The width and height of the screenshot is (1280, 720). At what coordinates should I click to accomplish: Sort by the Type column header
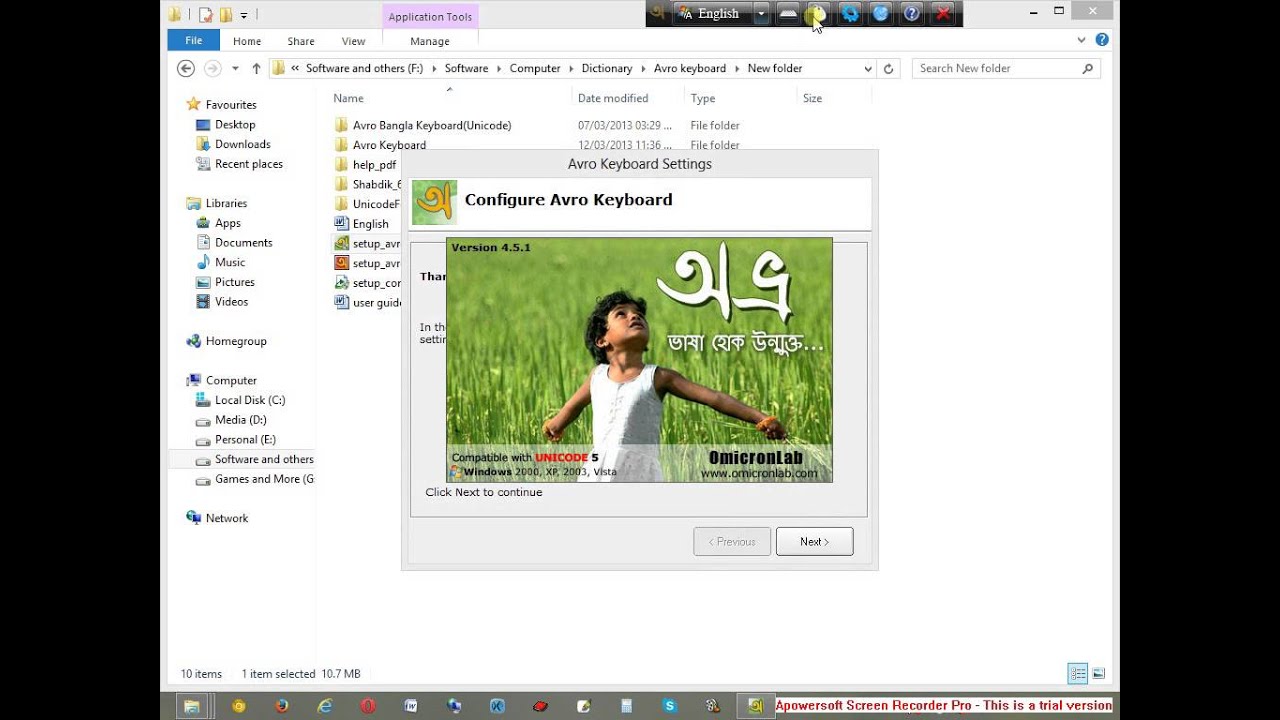(741, 98)
